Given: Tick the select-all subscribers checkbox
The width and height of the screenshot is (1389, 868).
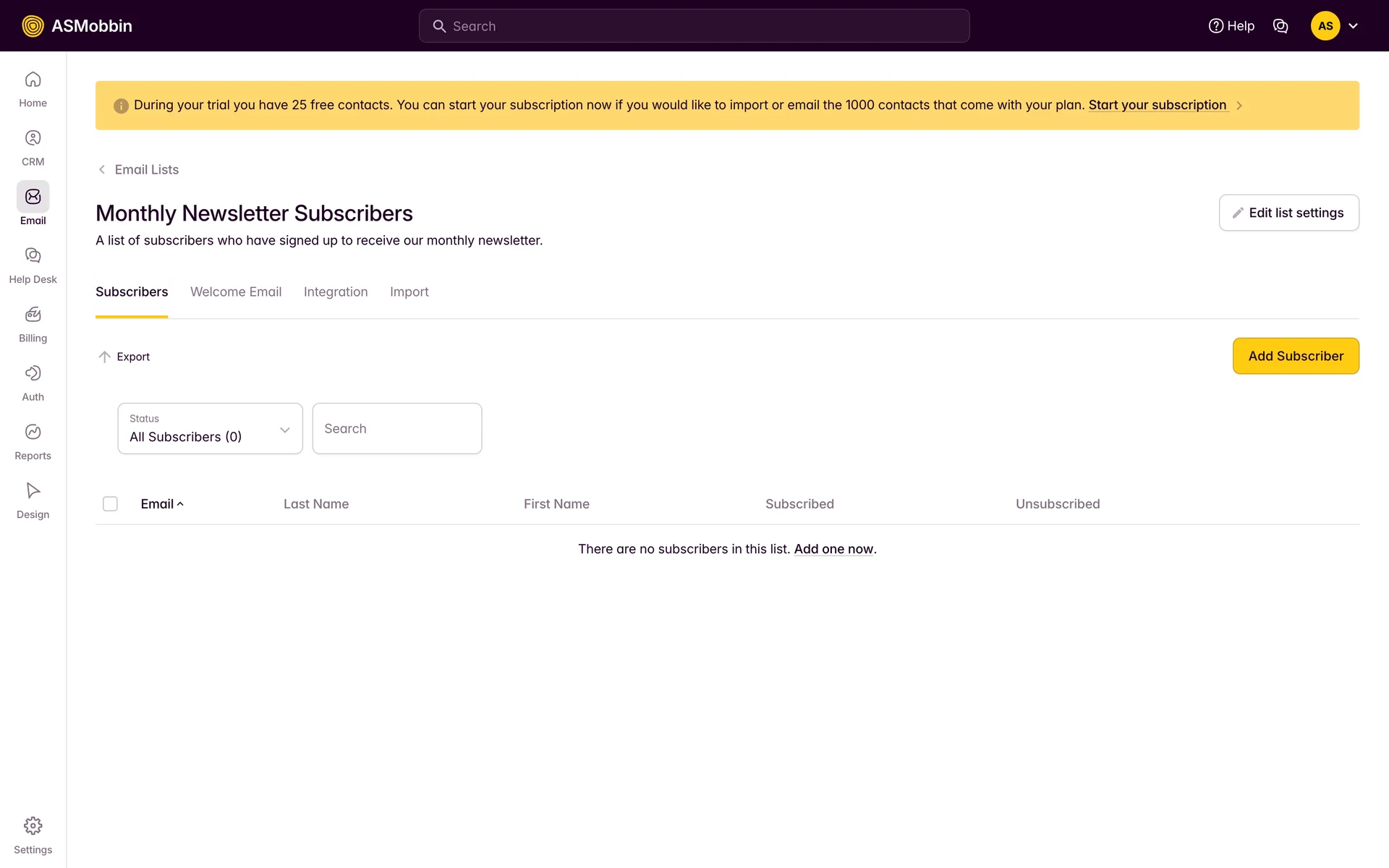Looking at the screenshot, I should click(110, 504).
